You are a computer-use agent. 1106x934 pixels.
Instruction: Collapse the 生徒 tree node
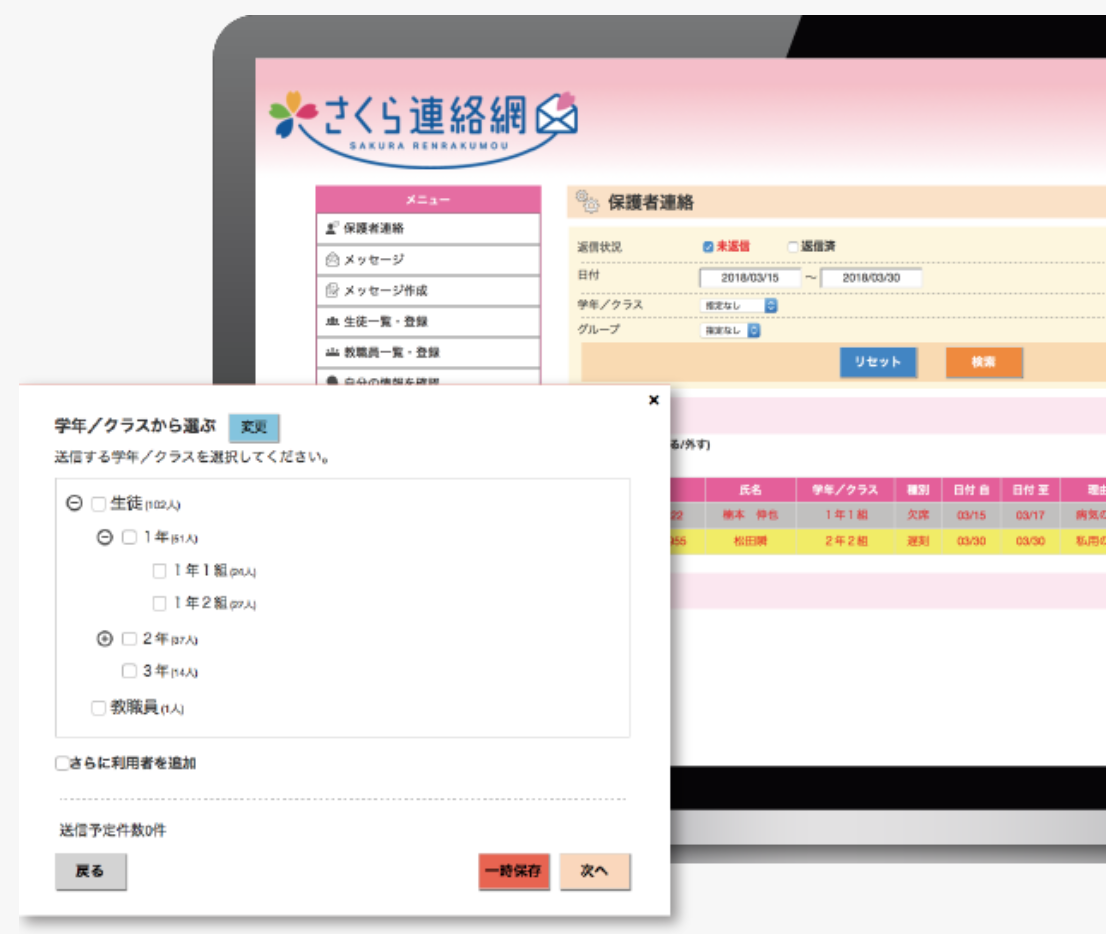73,504
